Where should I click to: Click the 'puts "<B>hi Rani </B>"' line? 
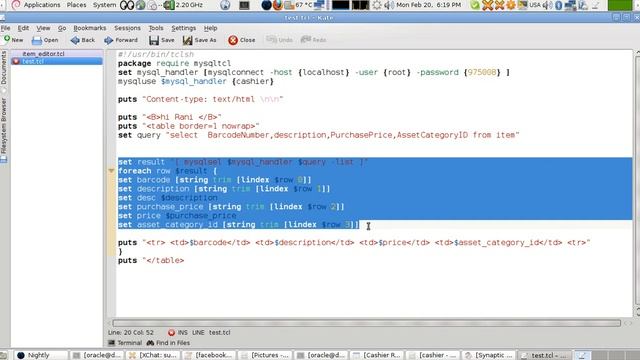coord(169,117)
